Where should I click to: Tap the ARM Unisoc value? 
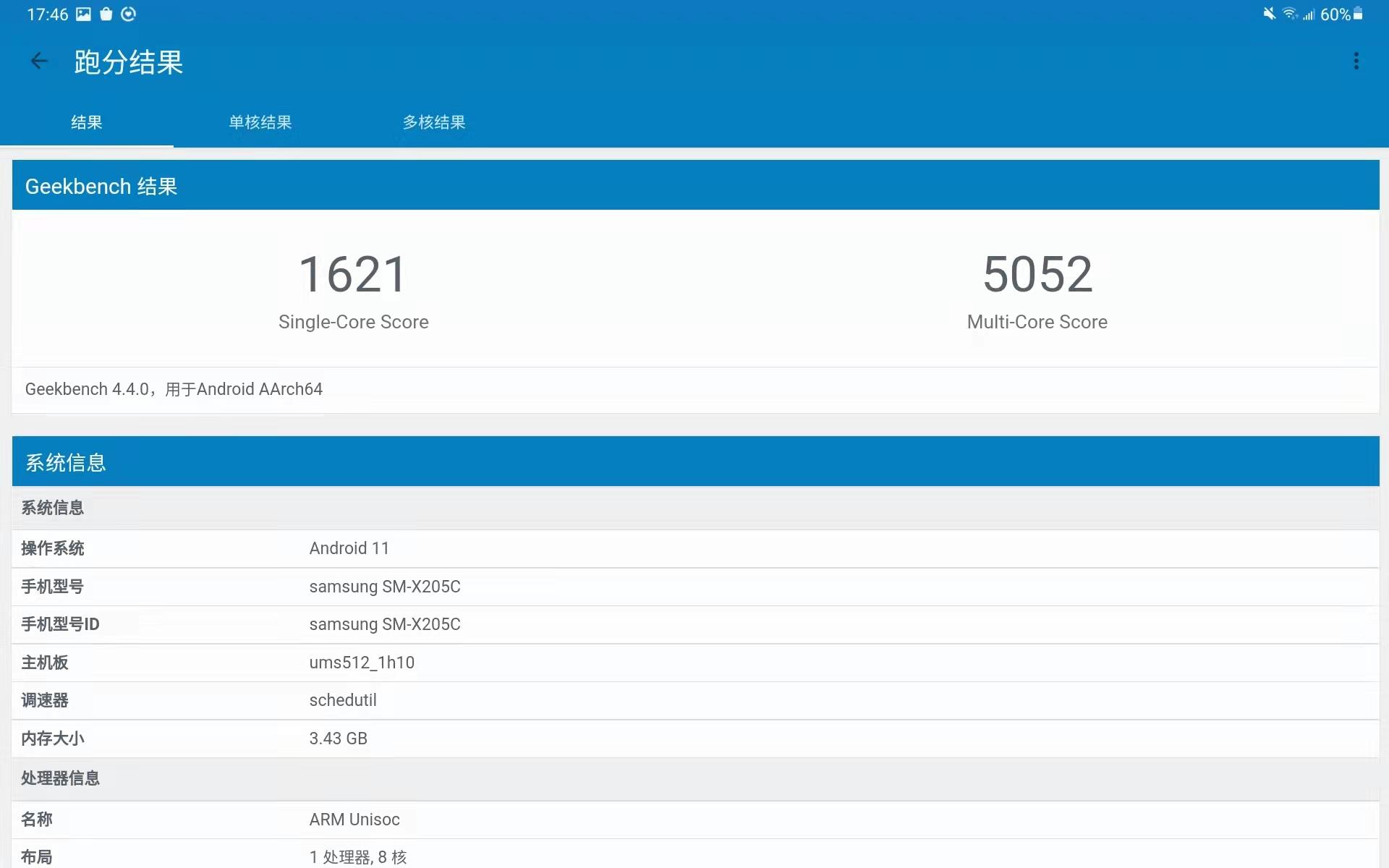tap(354, 820)
